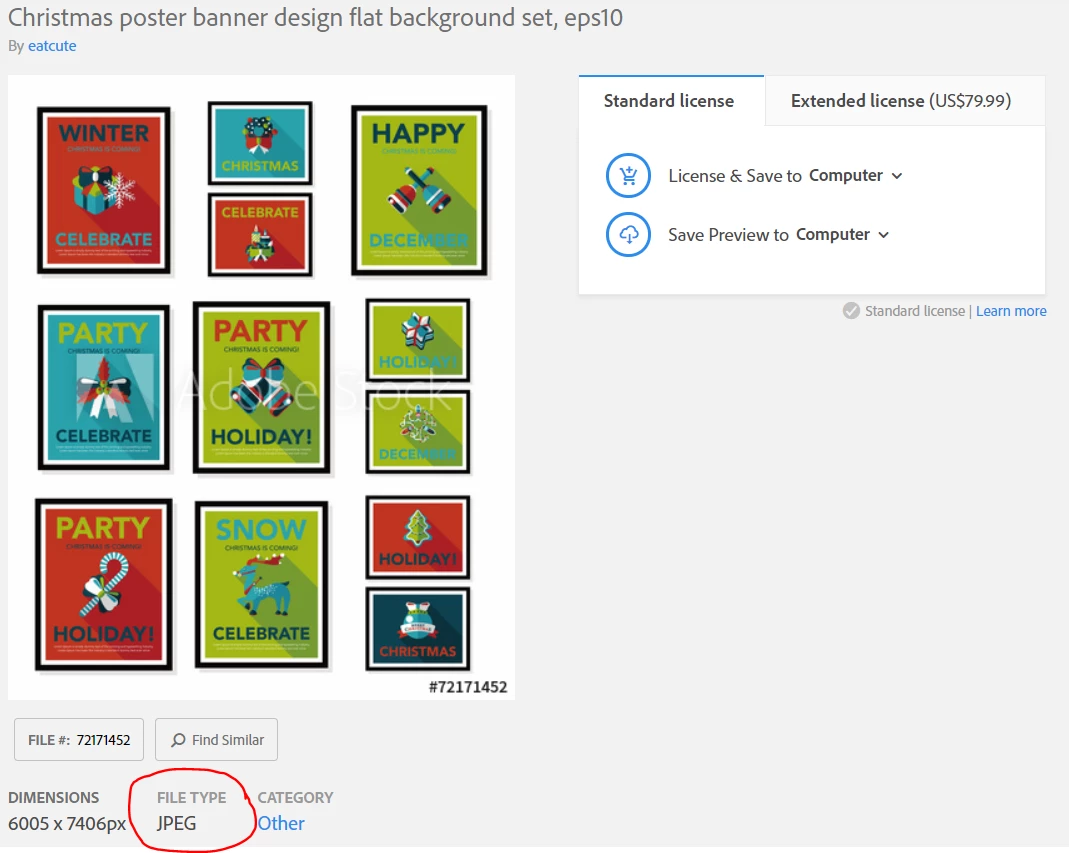Click the License cart icon

(x=628, y=175)
